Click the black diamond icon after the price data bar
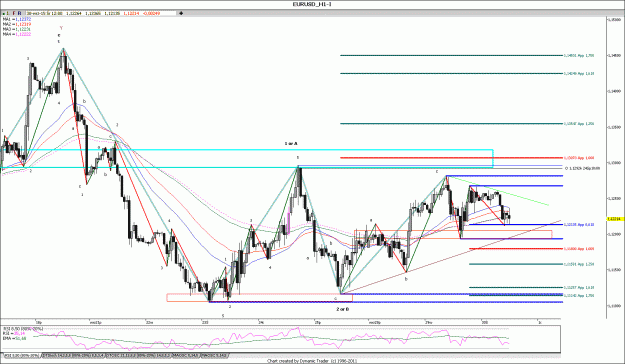 (x=181, y=13)
